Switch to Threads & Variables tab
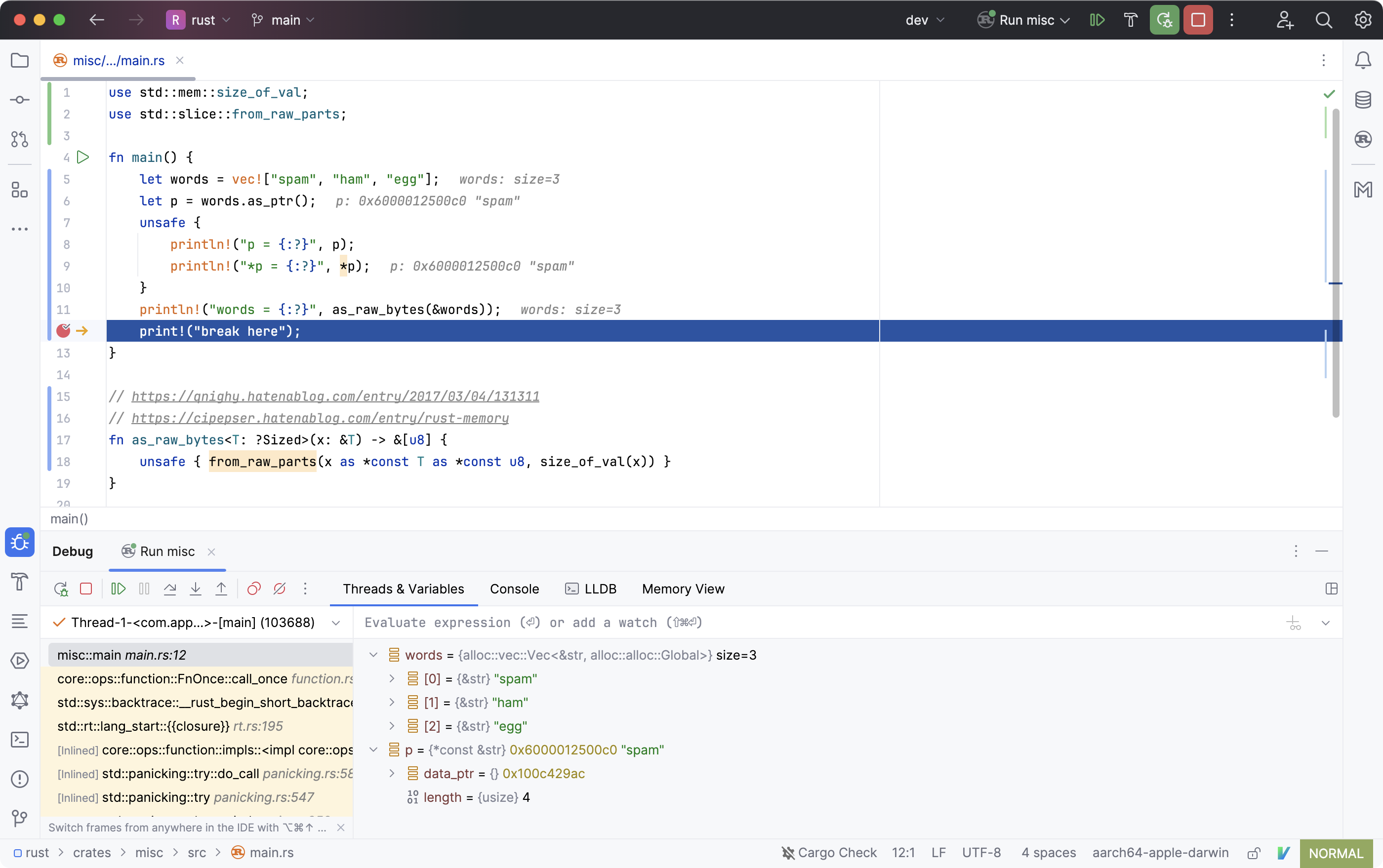1383x868 pixels. [x=403, y=589]
